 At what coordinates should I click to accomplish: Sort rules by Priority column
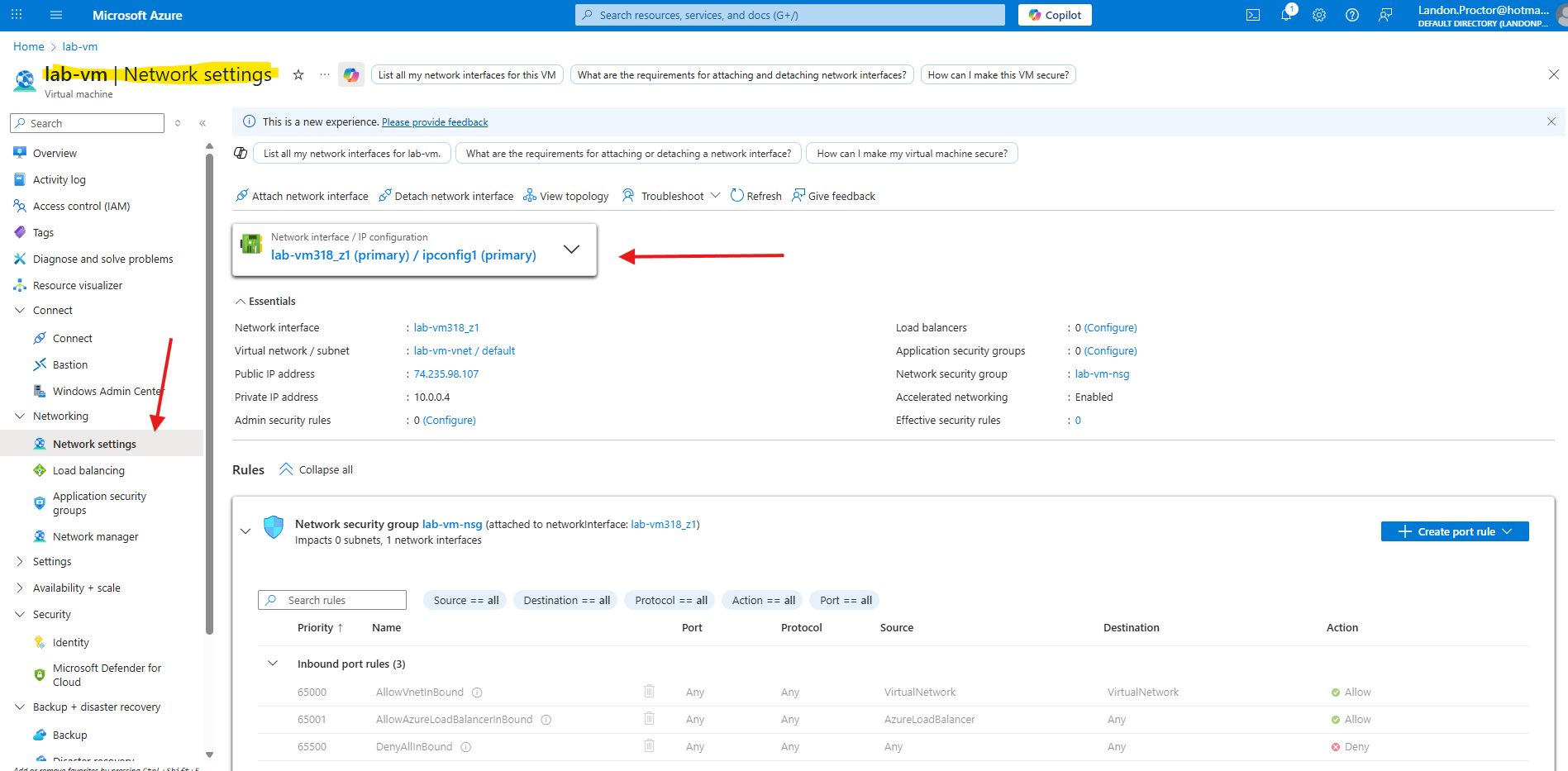point(320,628)
